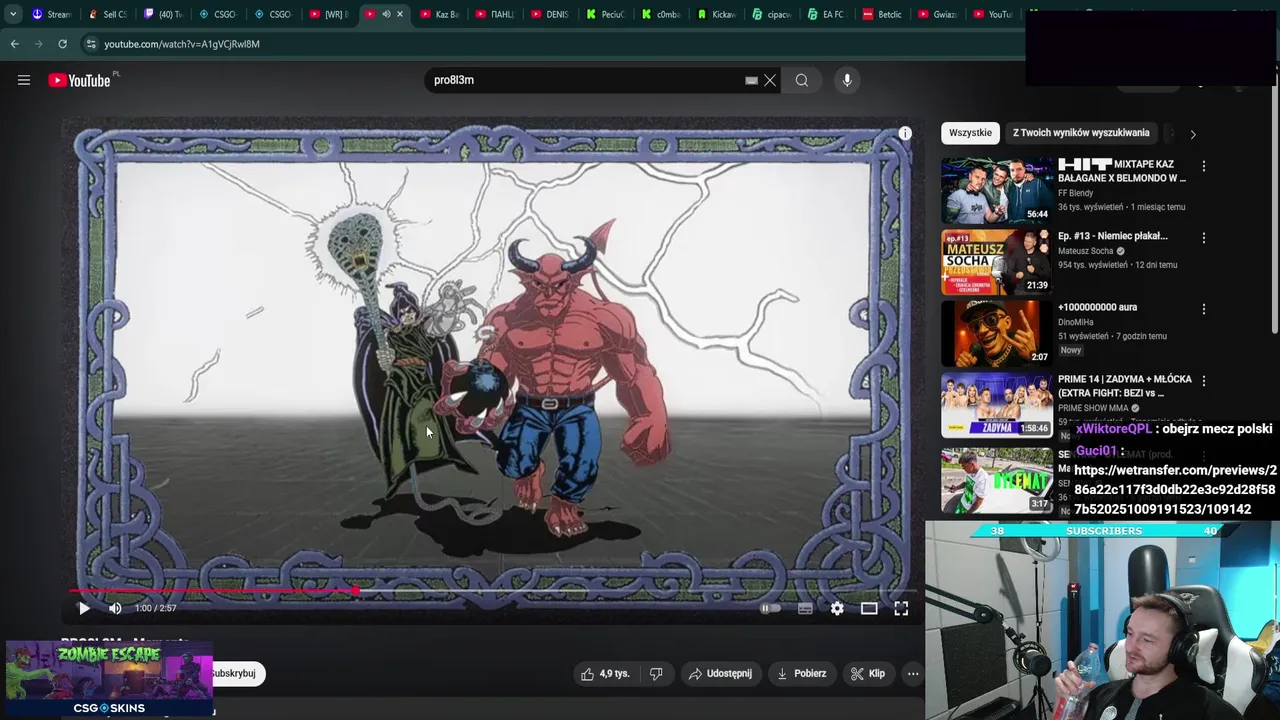Download the video with Pobierz
The image size is (1280, 720).
[802, 674]
